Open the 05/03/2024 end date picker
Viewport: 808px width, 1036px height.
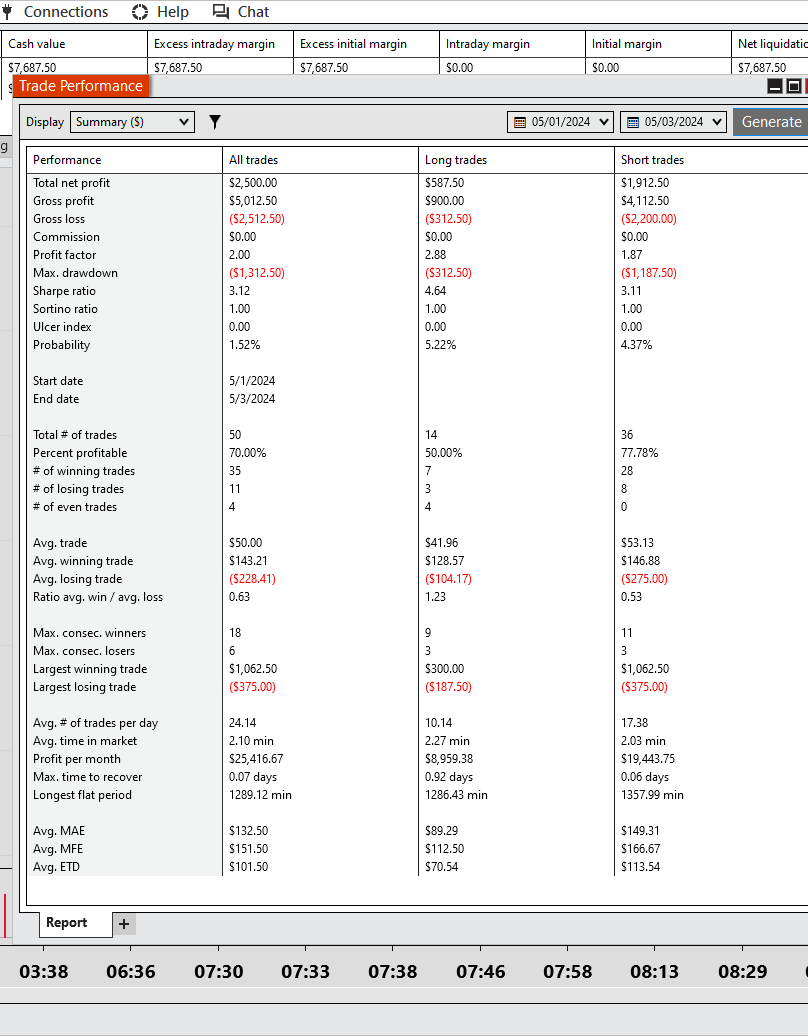(x=673, y=122)
